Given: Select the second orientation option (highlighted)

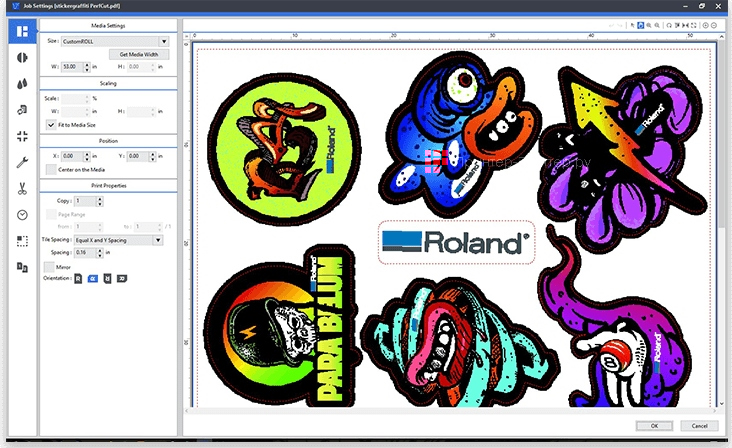Looking at the screenshot, I should (92, 279).
